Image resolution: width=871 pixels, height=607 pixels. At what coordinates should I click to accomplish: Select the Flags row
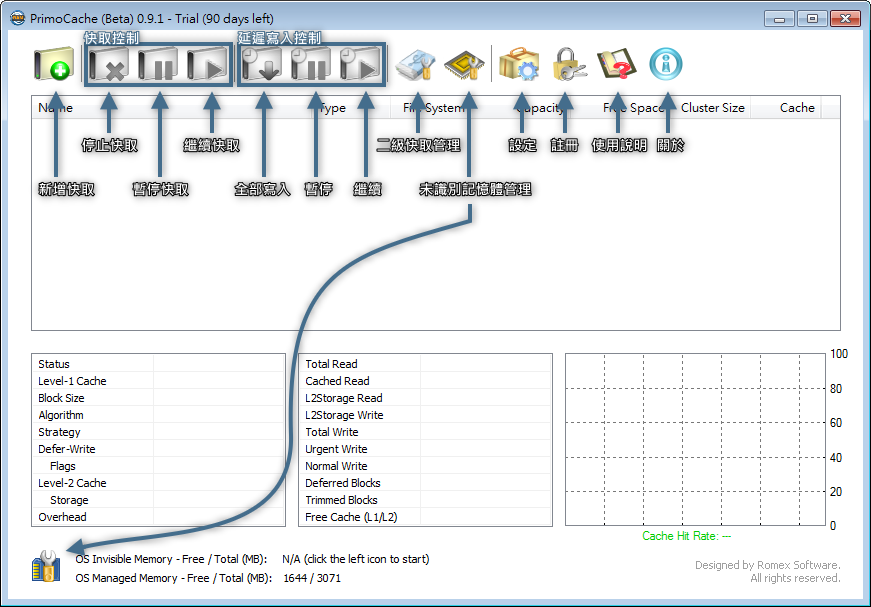coord(158,466)
